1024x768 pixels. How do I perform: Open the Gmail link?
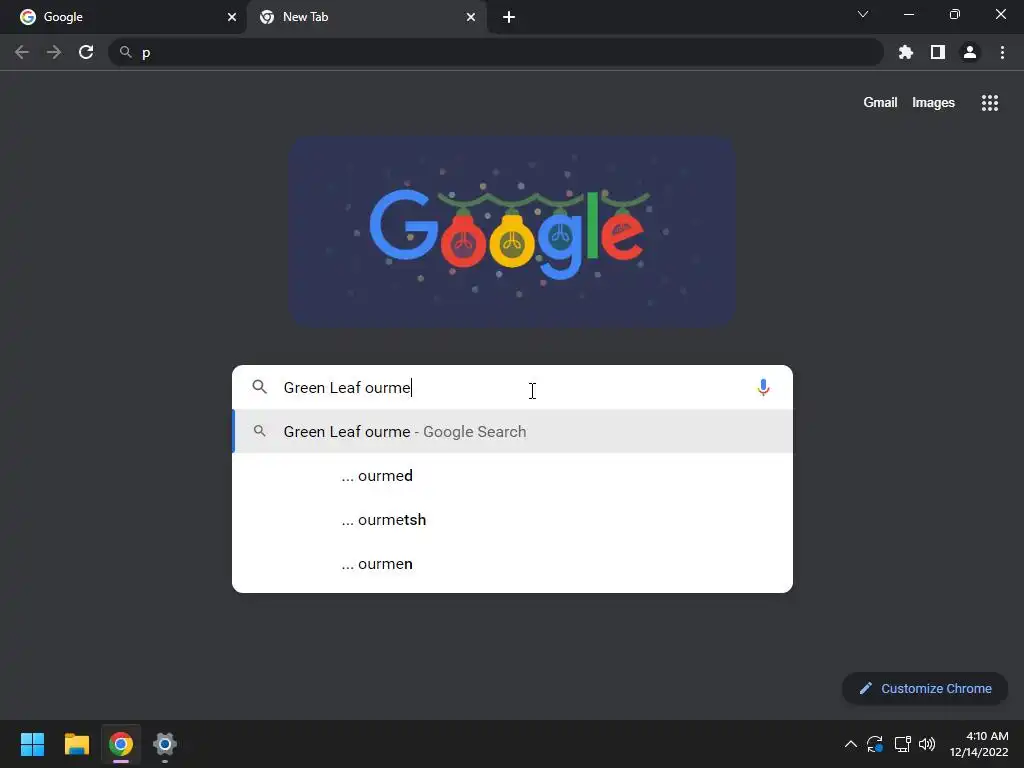(880, 103)
